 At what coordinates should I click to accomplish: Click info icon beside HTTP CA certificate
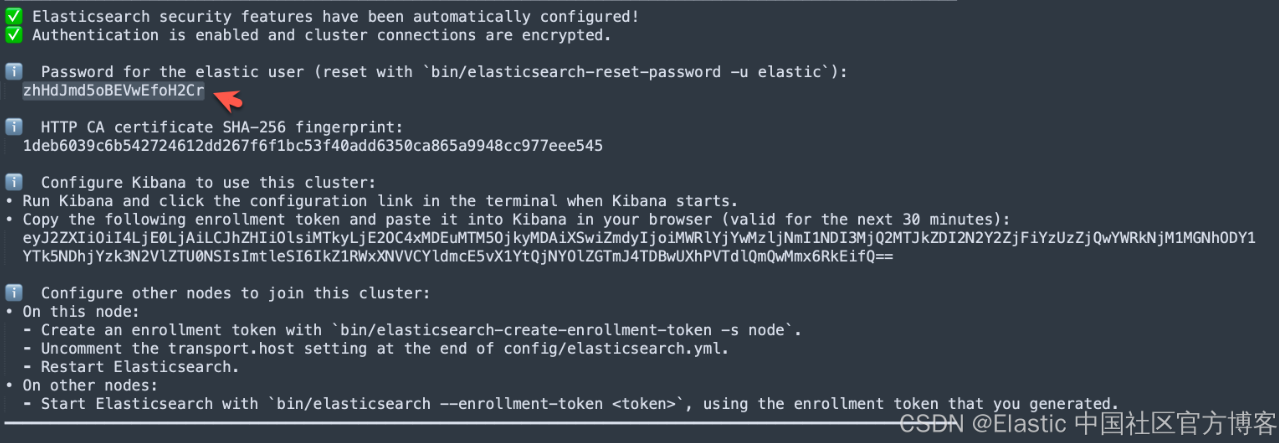point(14,127)
